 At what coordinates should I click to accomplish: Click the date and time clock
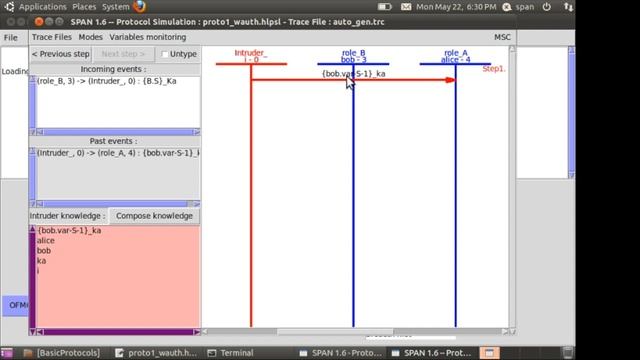[x=456, y=7]
